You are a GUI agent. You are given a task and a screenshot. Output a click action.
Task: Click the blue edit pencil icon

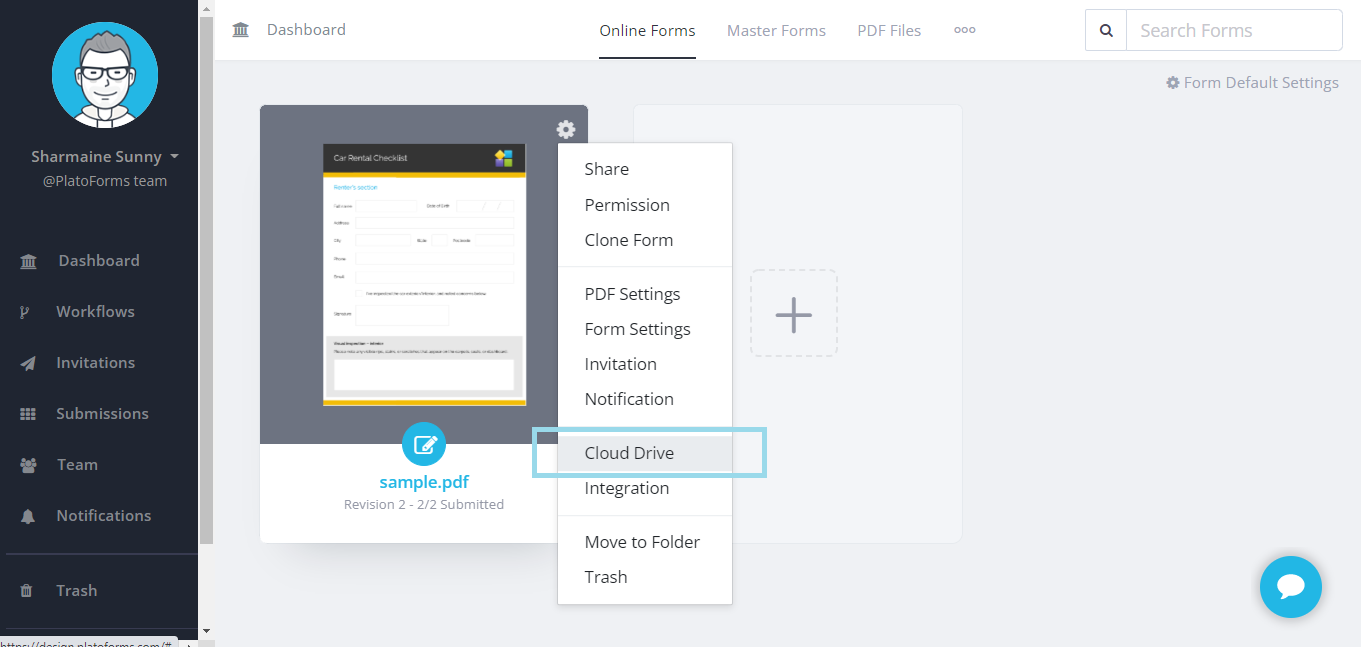pyautogui.click(x=424, y=444)
